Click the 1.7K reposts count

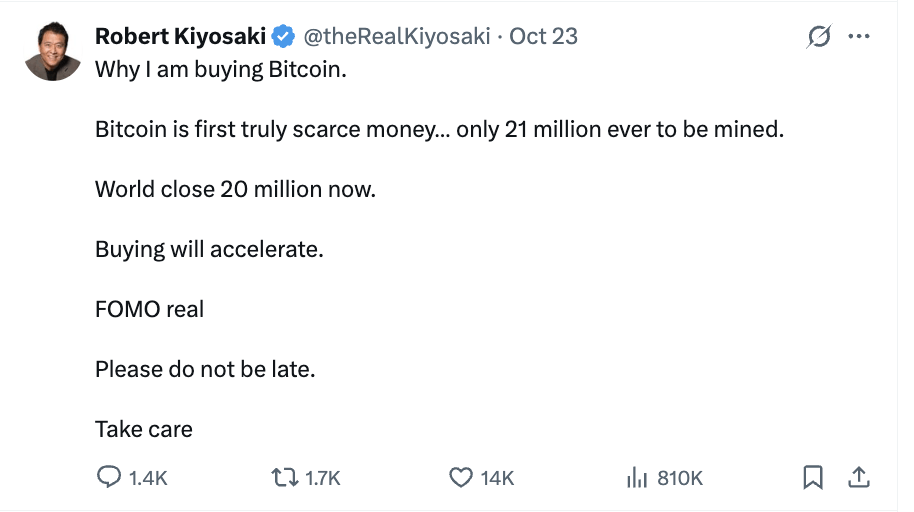coord(322,479)
